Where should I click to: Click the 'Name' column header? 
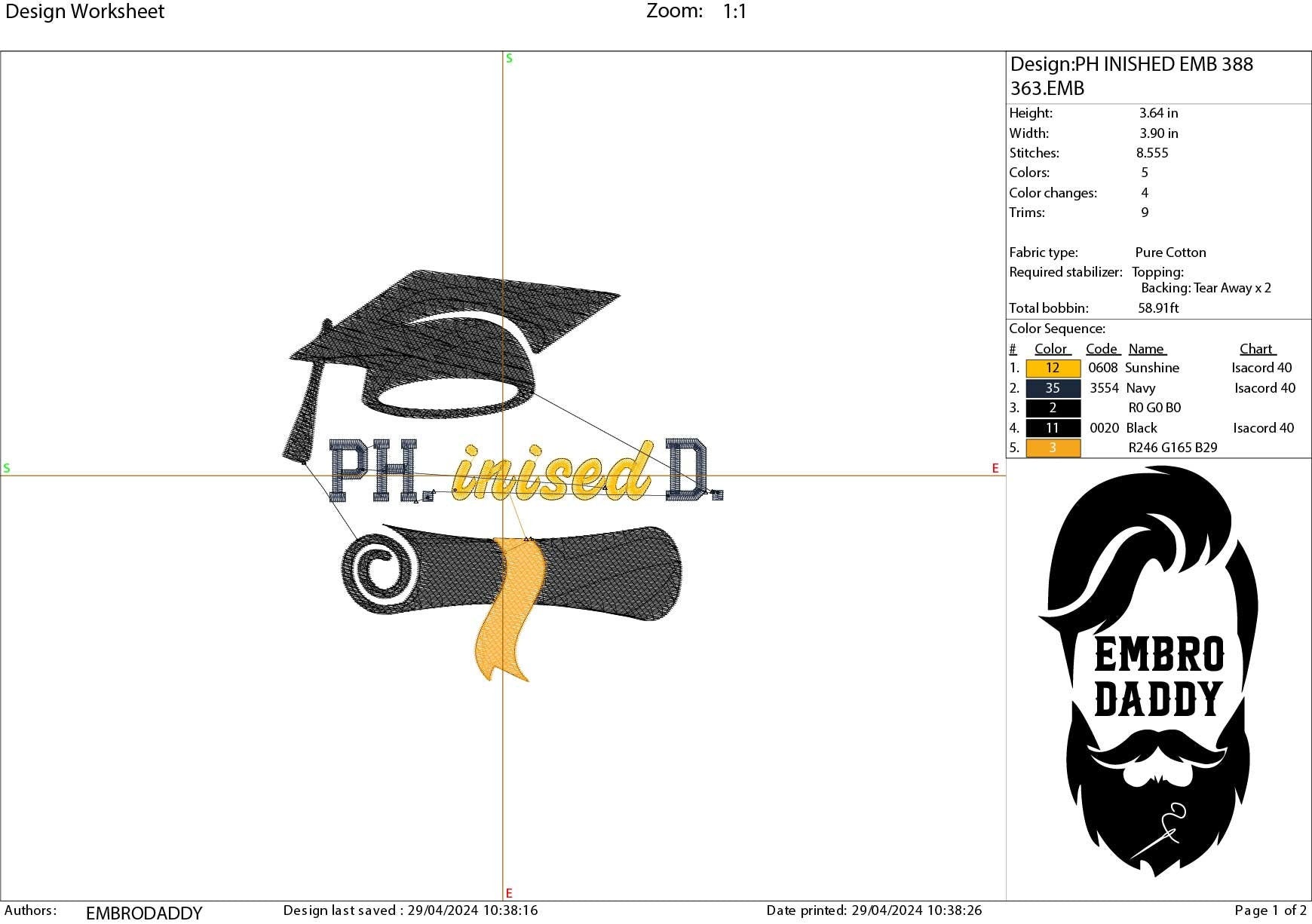1147,349
